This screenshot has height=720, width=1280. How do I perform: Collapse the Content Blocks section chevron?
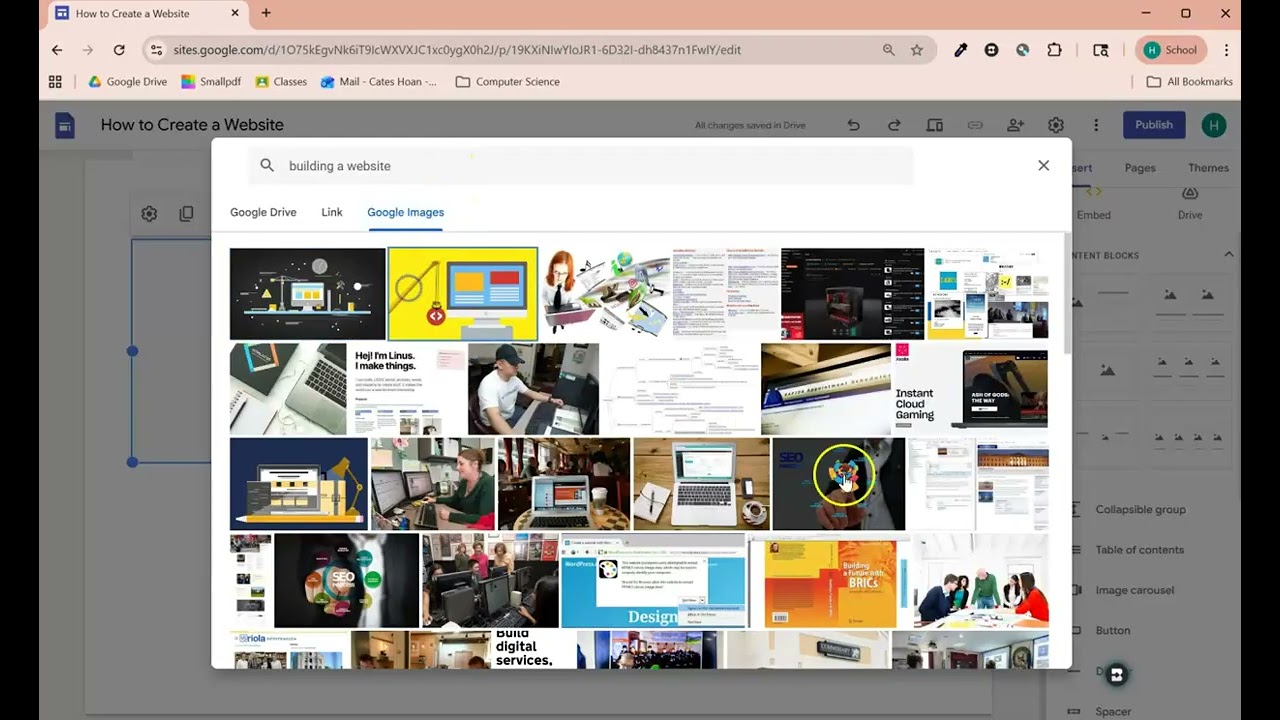tap(1228, 255)
